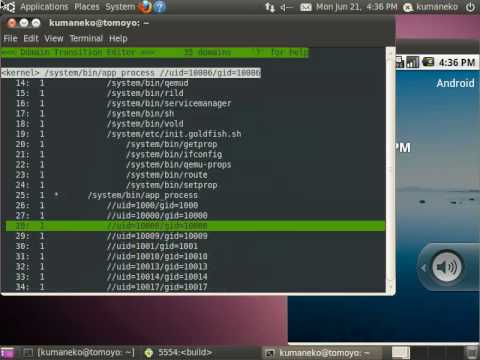Open the terminal File menu
Screen dimensions: 480x360
click(10, 38)
